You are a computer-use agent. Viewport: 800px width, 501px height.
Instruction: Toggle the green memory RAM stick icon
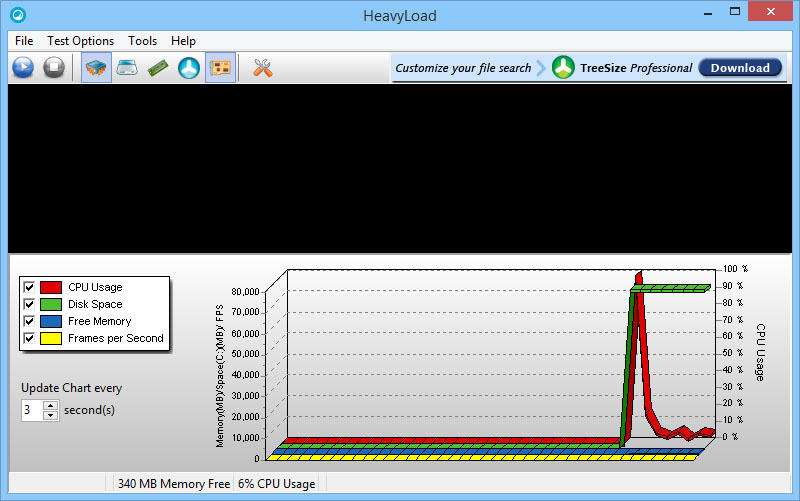pyautogui.click(x=158, y=68)
